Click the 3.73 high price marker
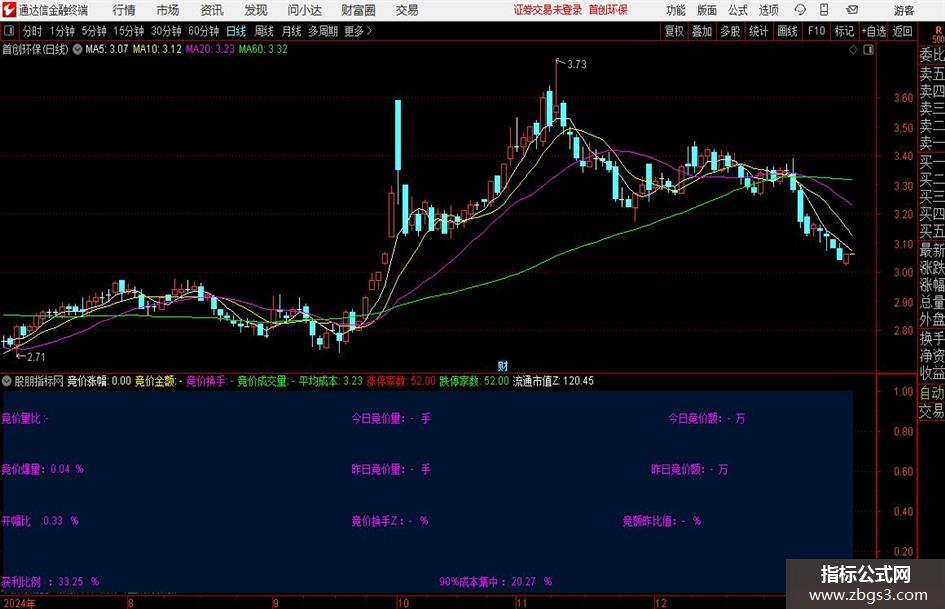The image size is (945, 609). pos(576,65)
